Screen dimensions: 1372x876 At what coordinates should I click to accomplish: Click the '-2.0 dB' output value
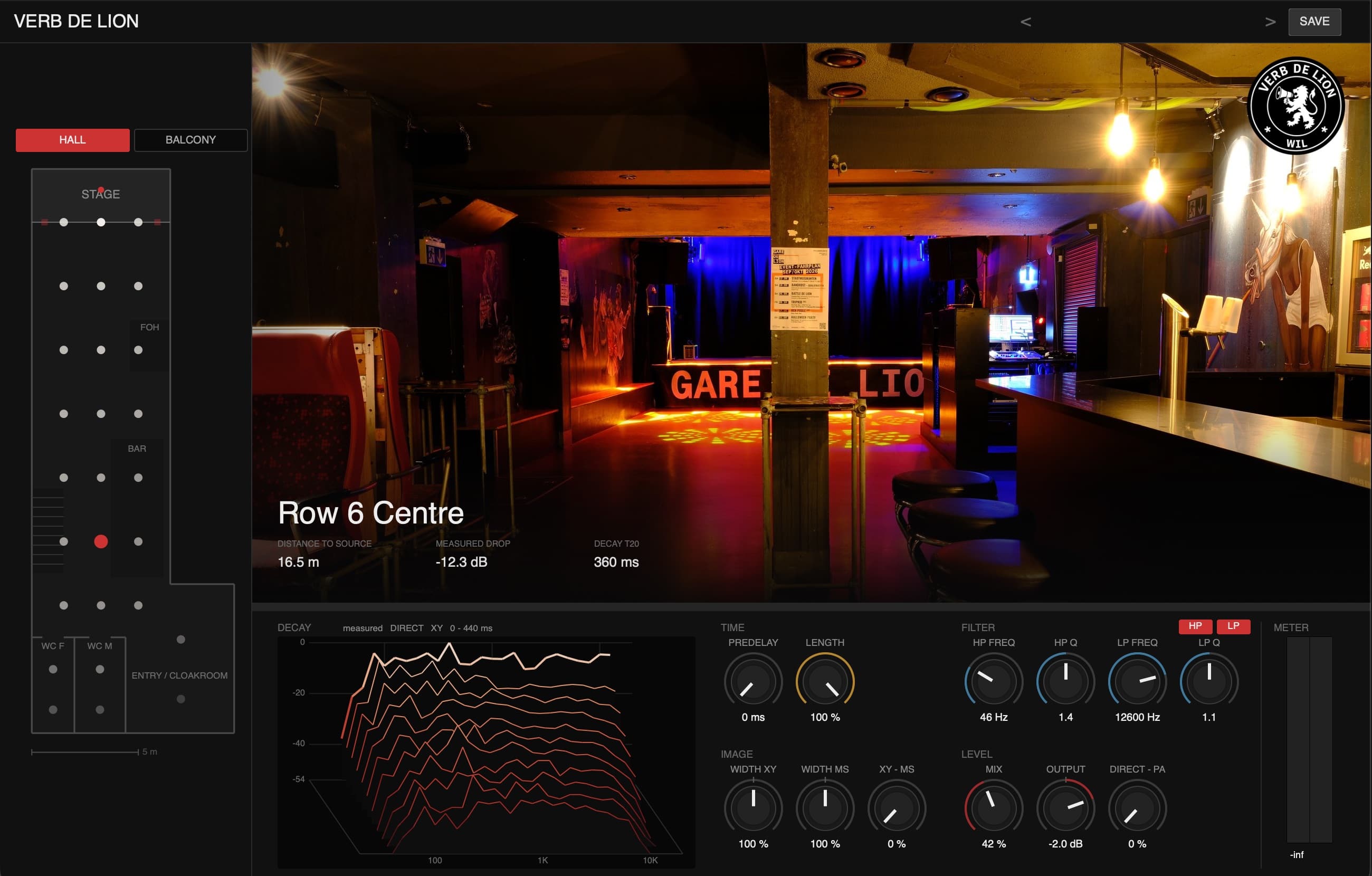(1065, 844)
